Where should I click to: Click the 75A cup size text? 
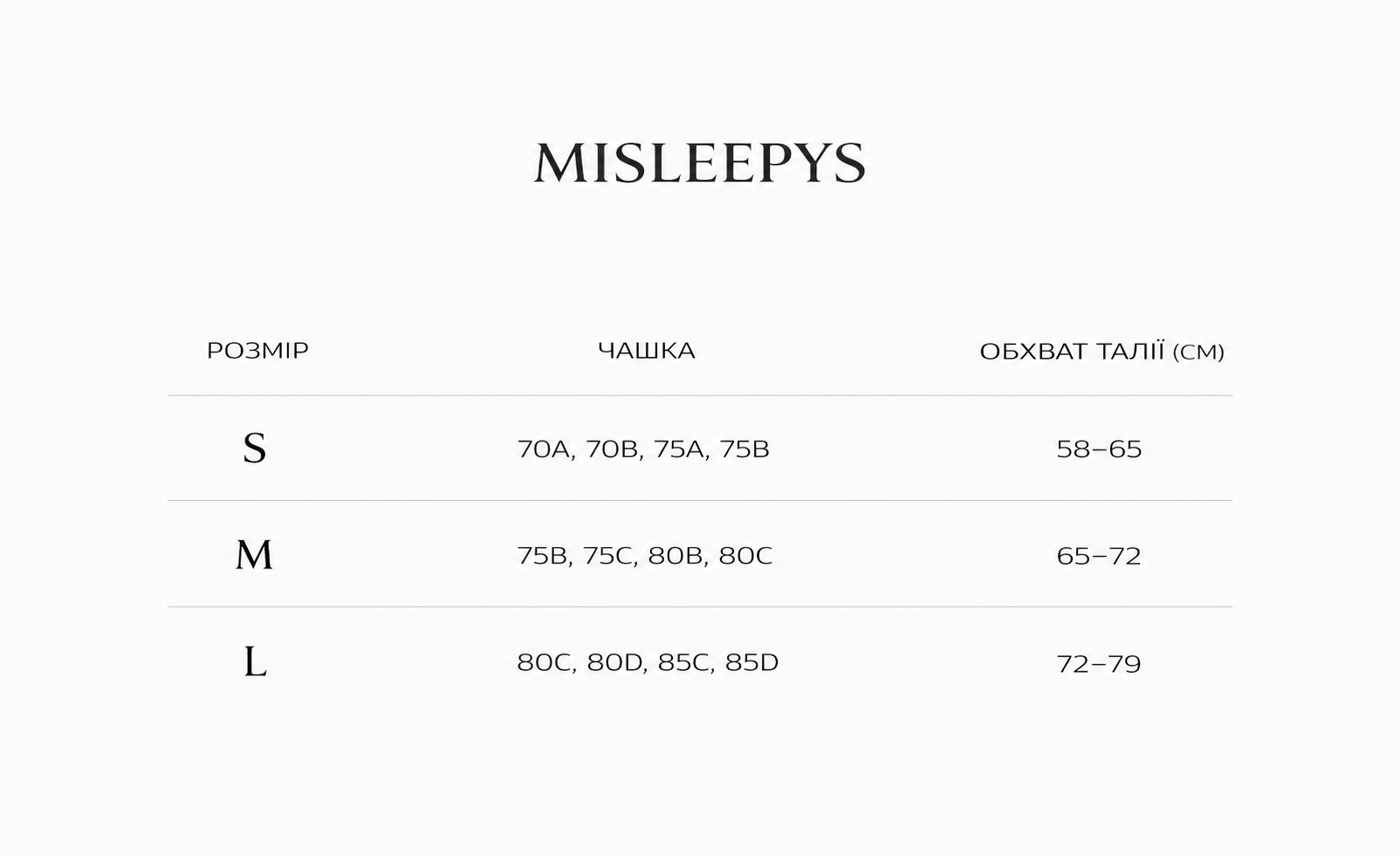coord(680,449)
